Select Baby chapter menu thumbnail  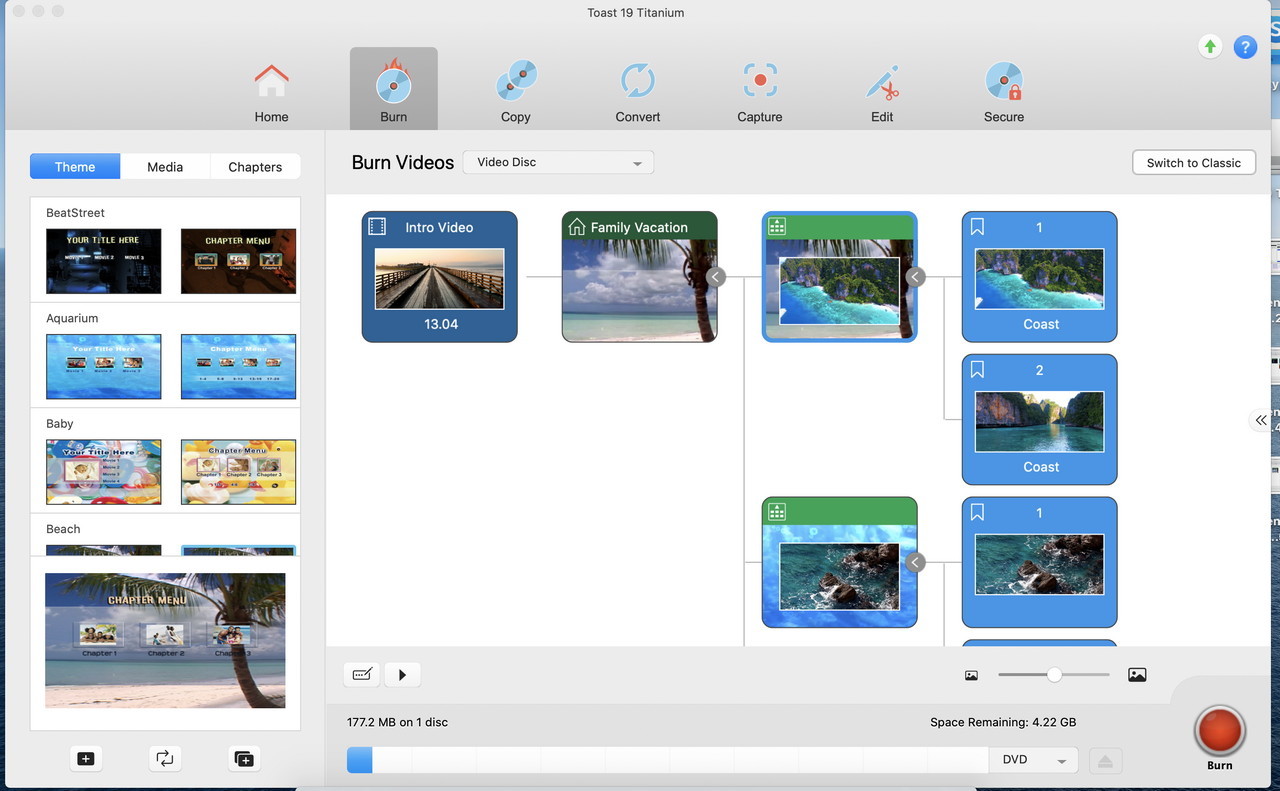(238, 472)
